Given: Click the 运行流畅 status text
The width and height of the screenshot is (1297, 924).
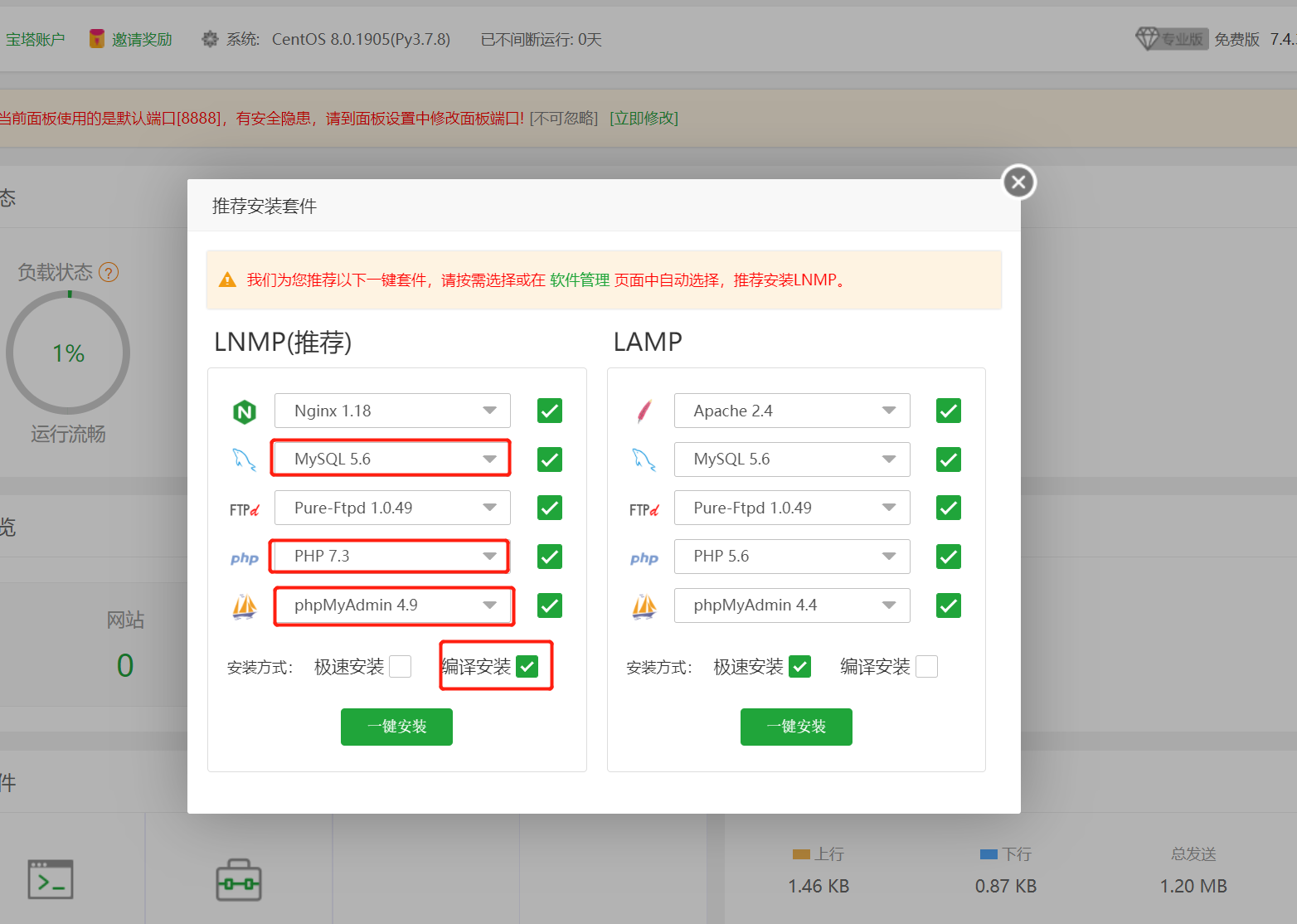Looking at the screenshot, I should click(68, 434).
